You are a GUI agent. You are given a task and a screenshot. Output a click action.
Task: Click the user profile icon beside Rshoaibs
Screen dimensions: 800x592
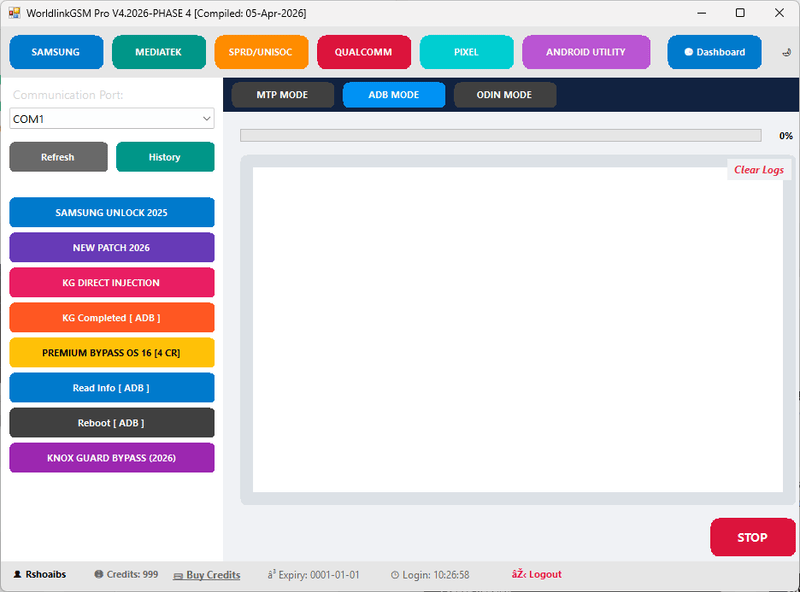click(x=20, y=575)
